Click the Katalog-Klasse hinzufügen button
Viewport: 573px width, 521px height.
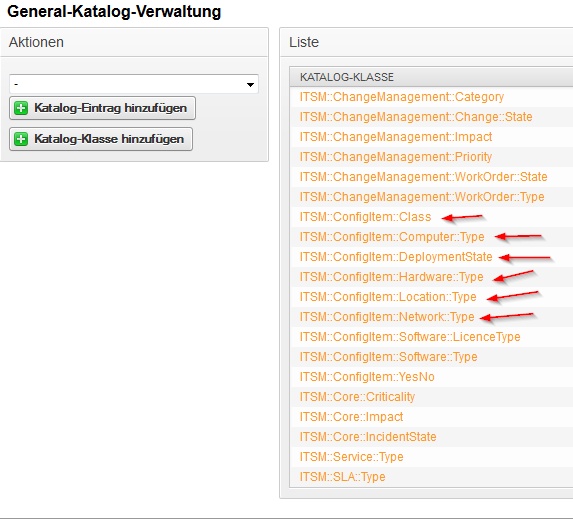(x=101, y=139)
